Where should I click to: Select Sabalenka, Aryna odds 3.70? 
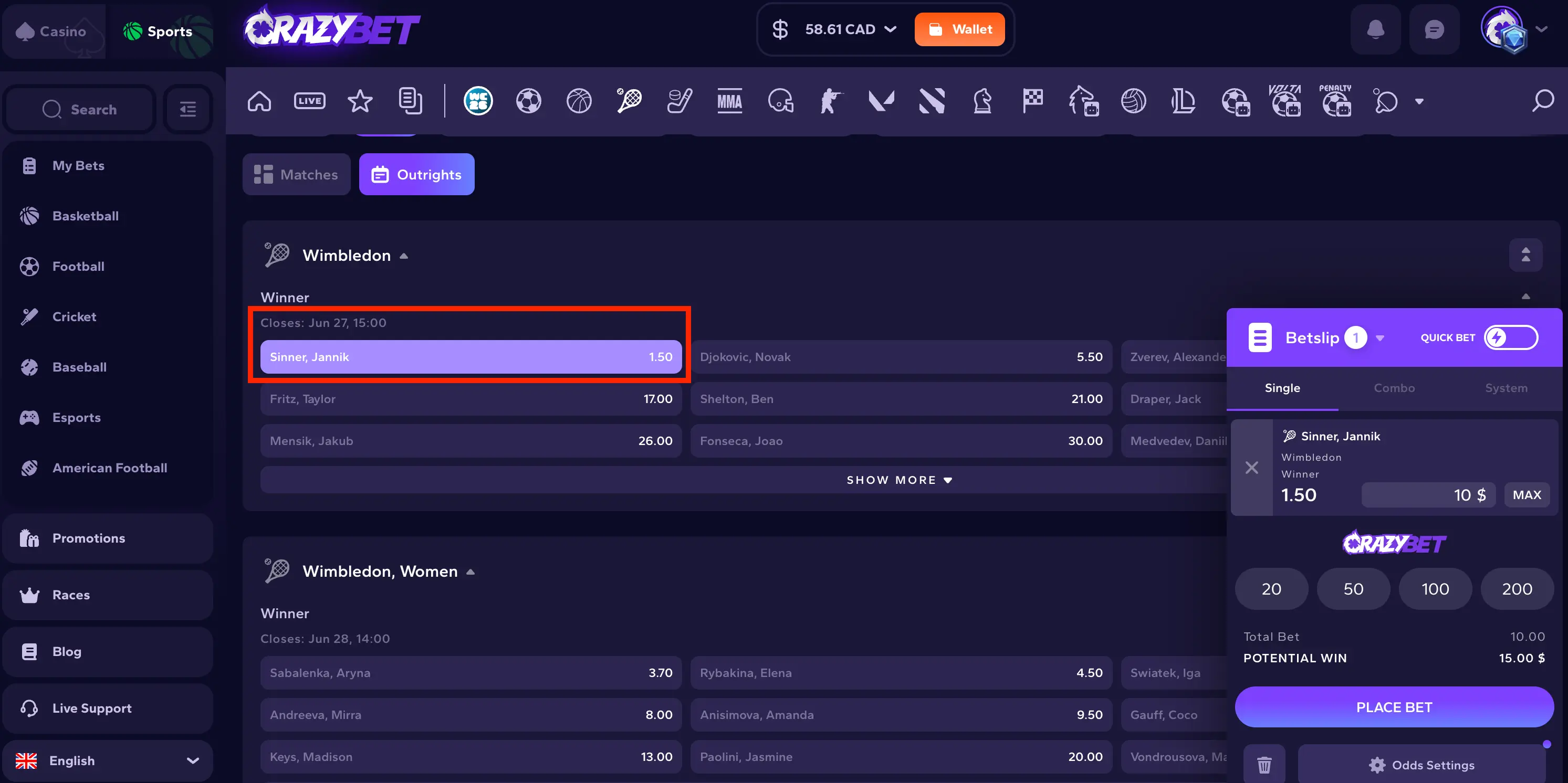pyautogui.click(x=471, y=673)
